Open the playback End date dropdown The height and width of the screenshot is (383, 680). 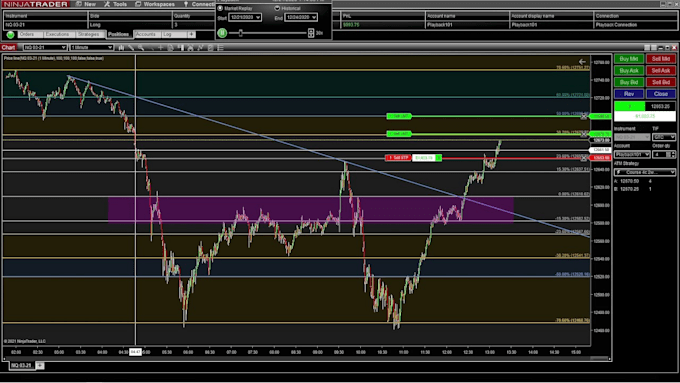point(301,17)
